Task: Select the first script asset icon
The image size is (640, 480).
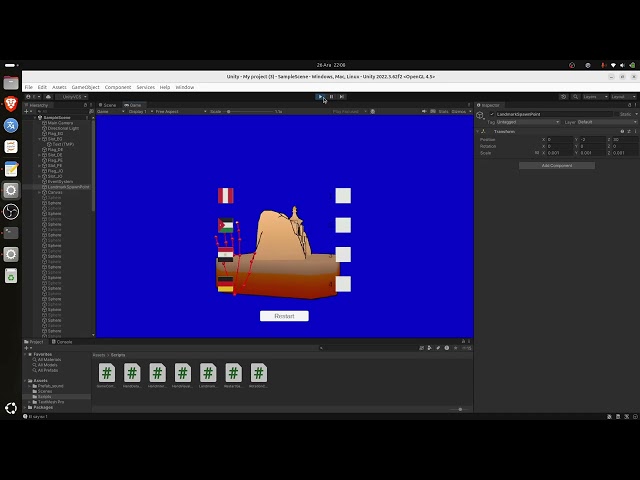Action: (107, 373)
